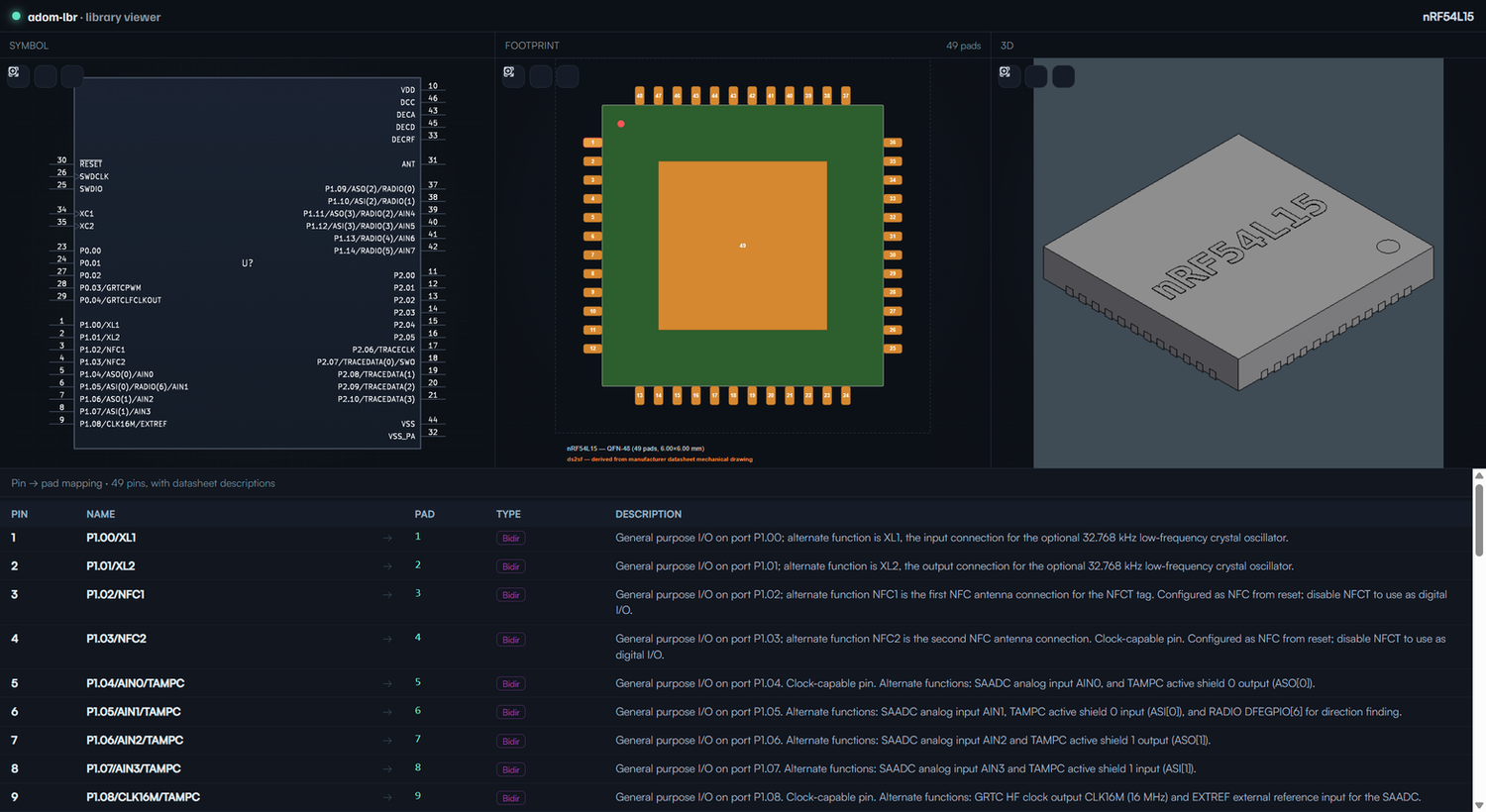The image size is (1486, 812).
Task: Click the zoom-fit icon in the 3D panel
Action: click(x=1005, y=72)
